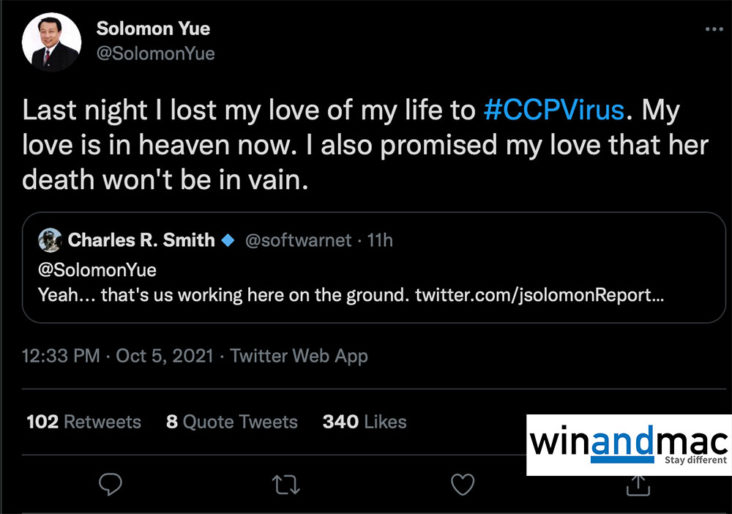Image resolution: width=732 pixels, height=514 pixels.
Task: Open the share icon below the tweet
Action: [636, 484]
